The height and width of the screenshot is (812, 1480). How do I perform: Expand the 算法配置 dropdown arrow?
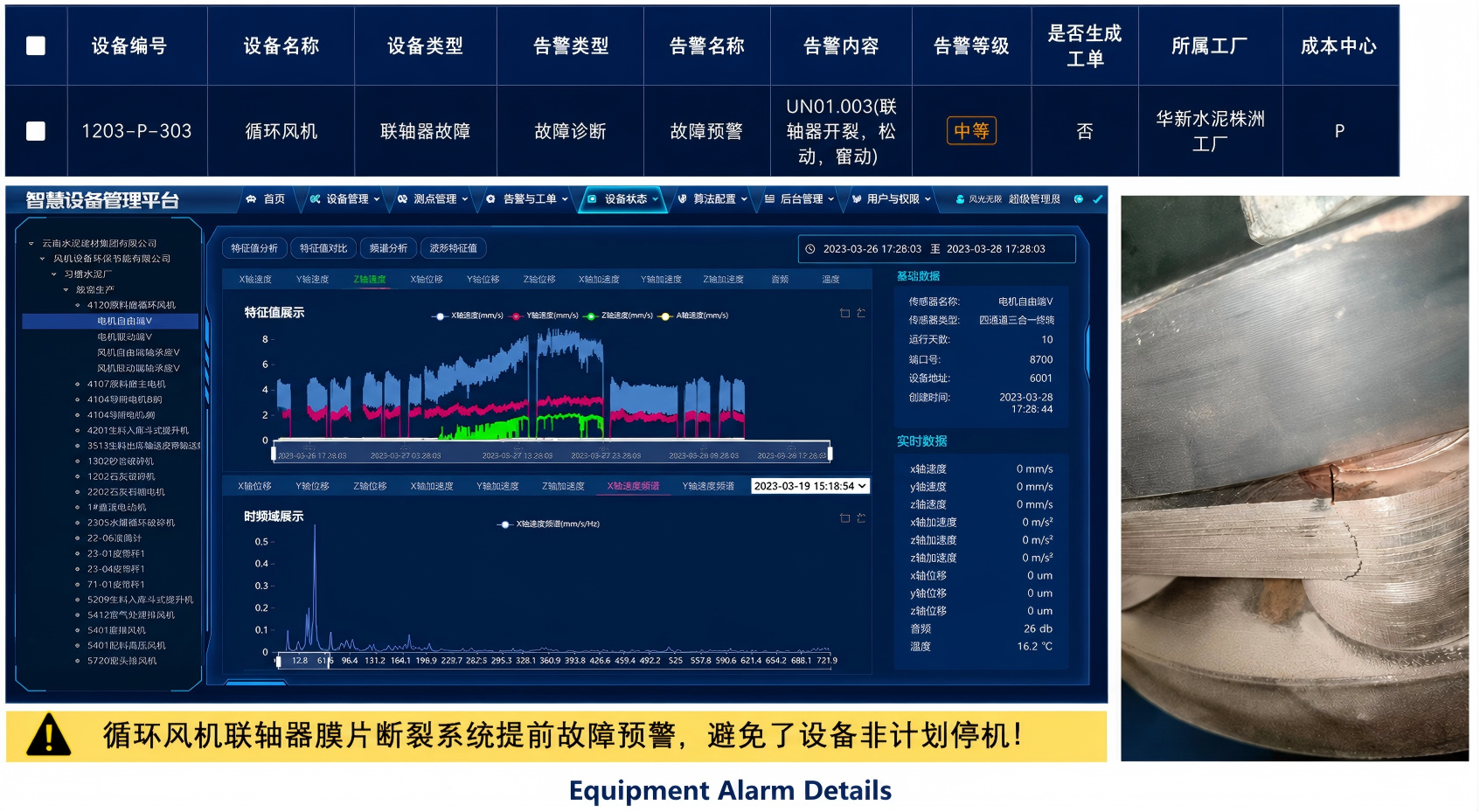pyautogui.click(x=744, y=199)
